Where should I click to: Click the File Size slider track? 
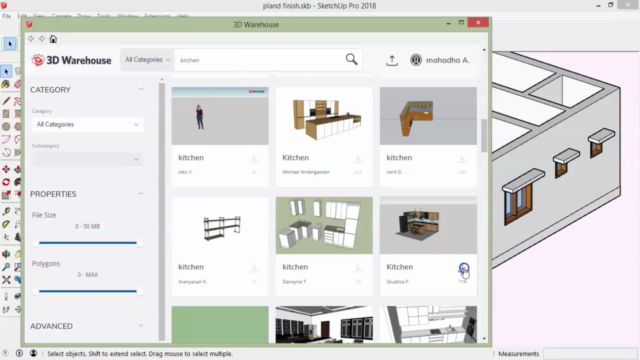pos(87,243)
